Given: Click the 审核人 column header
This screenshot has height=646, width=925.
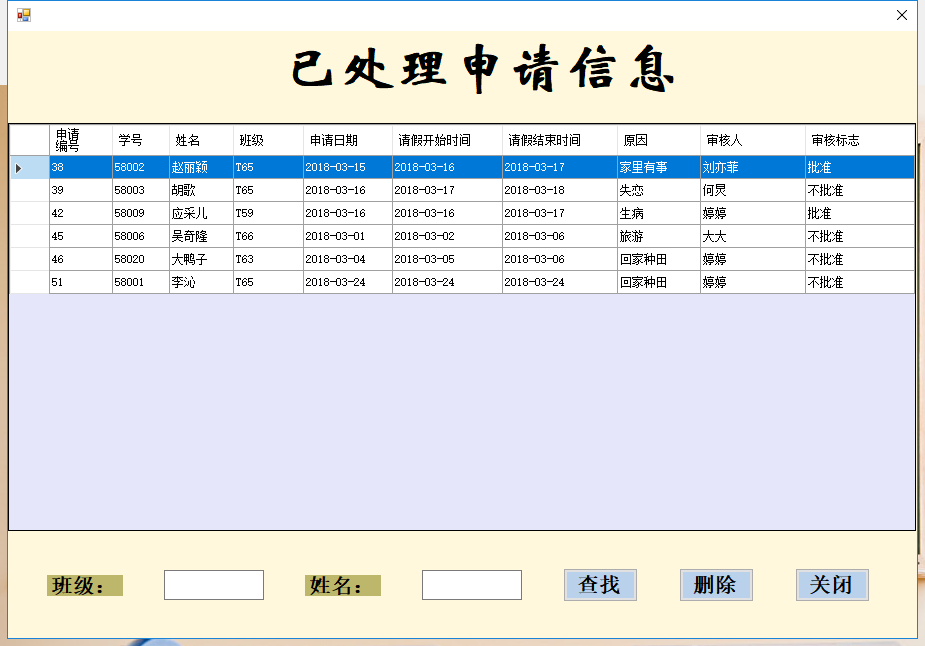Looking at the screenshot, I should point(752,140).
